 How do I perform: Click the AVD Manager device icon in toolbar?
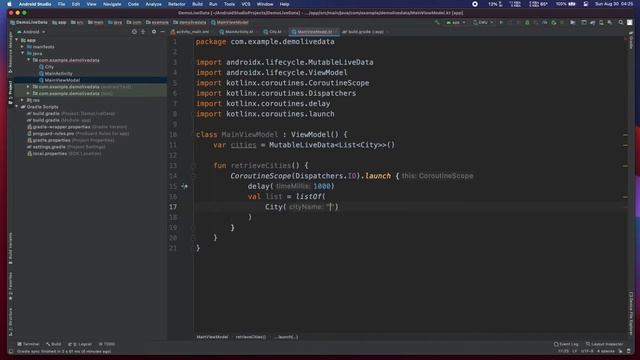point(601,22)
